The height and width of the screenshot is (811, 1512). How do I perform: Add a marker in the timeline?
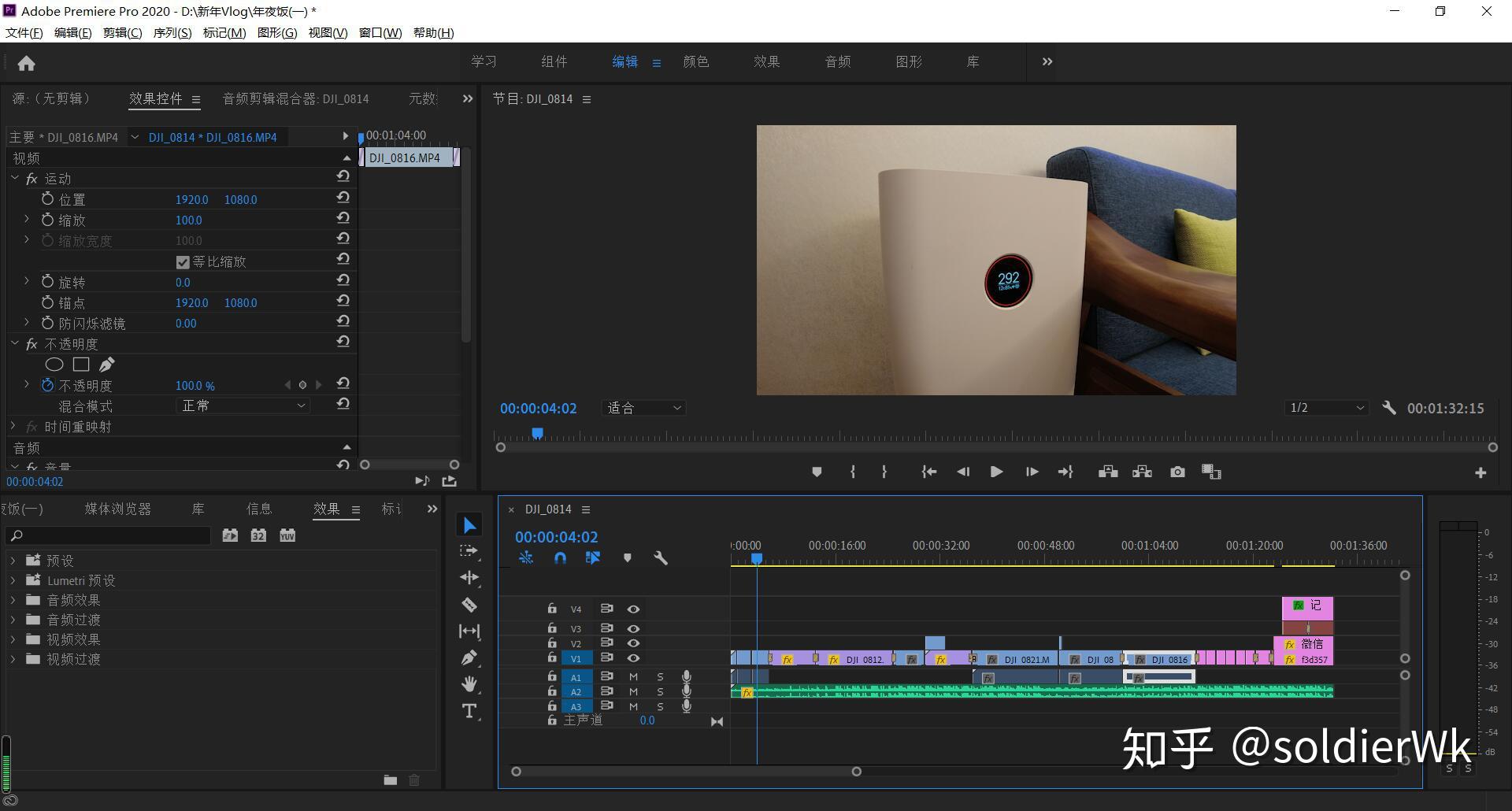pos(628,557)
